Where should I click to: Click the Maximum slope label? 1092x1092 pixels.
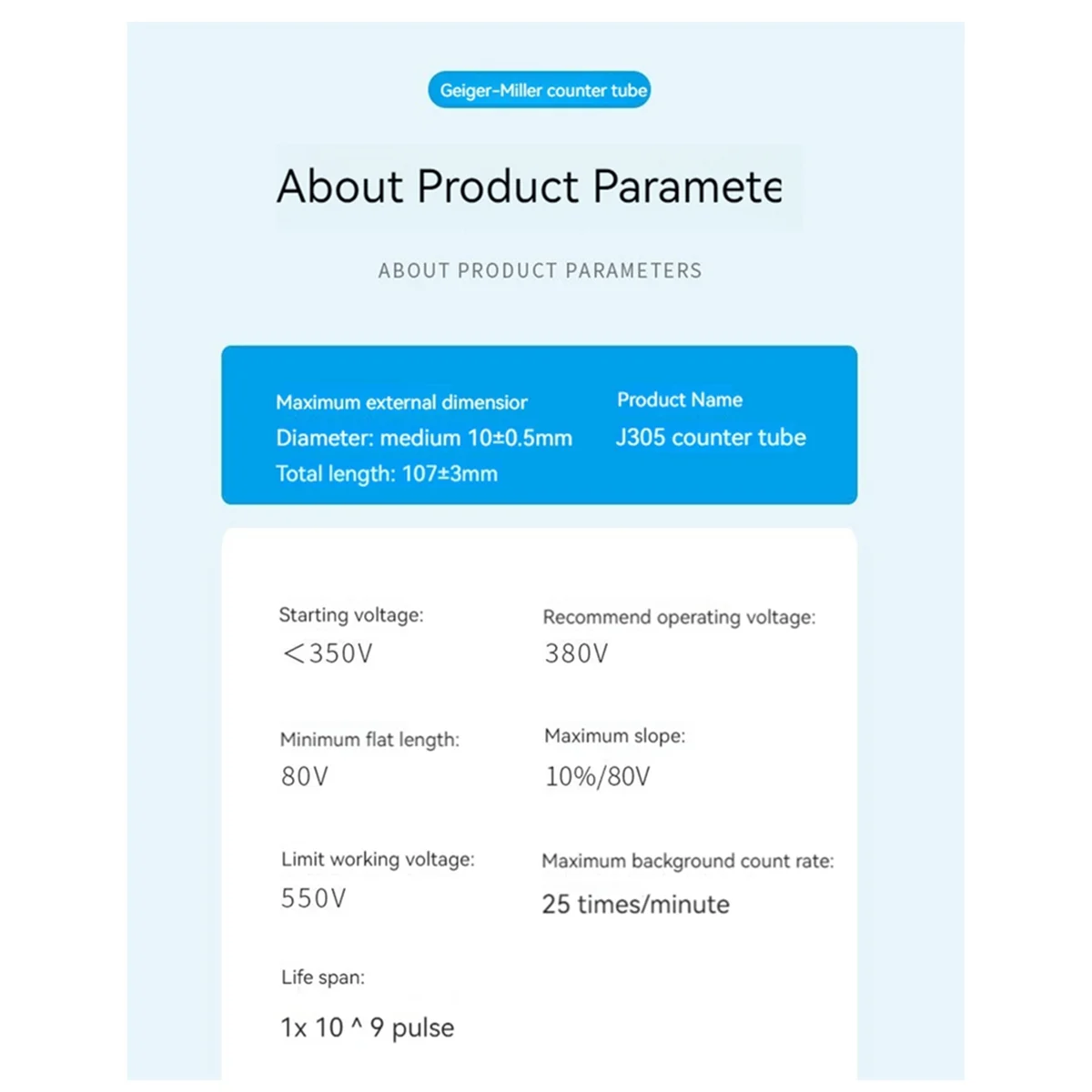click(614, 735)
